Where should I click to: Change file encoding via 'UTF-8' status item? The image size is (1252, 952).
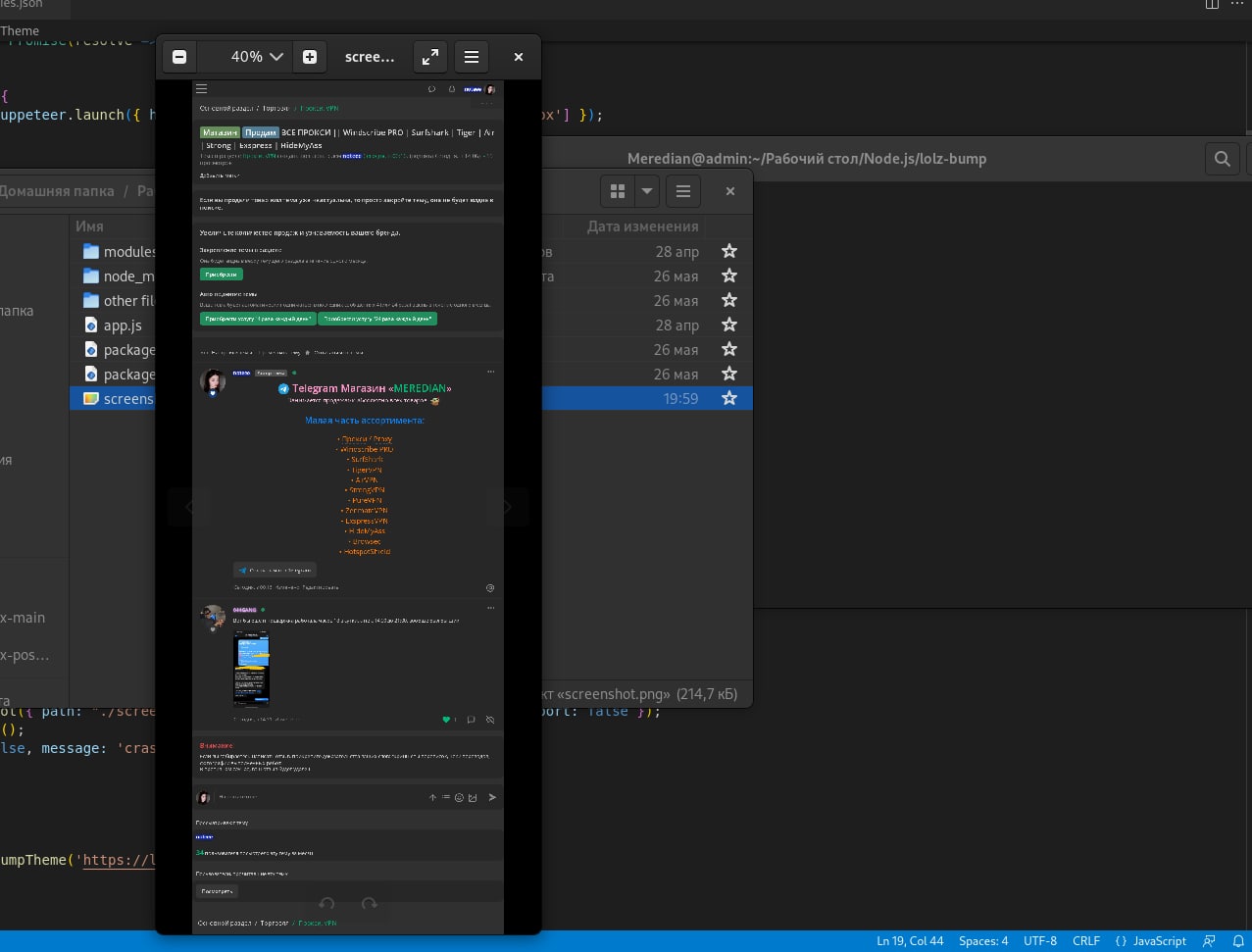[x=1040, y=941]
